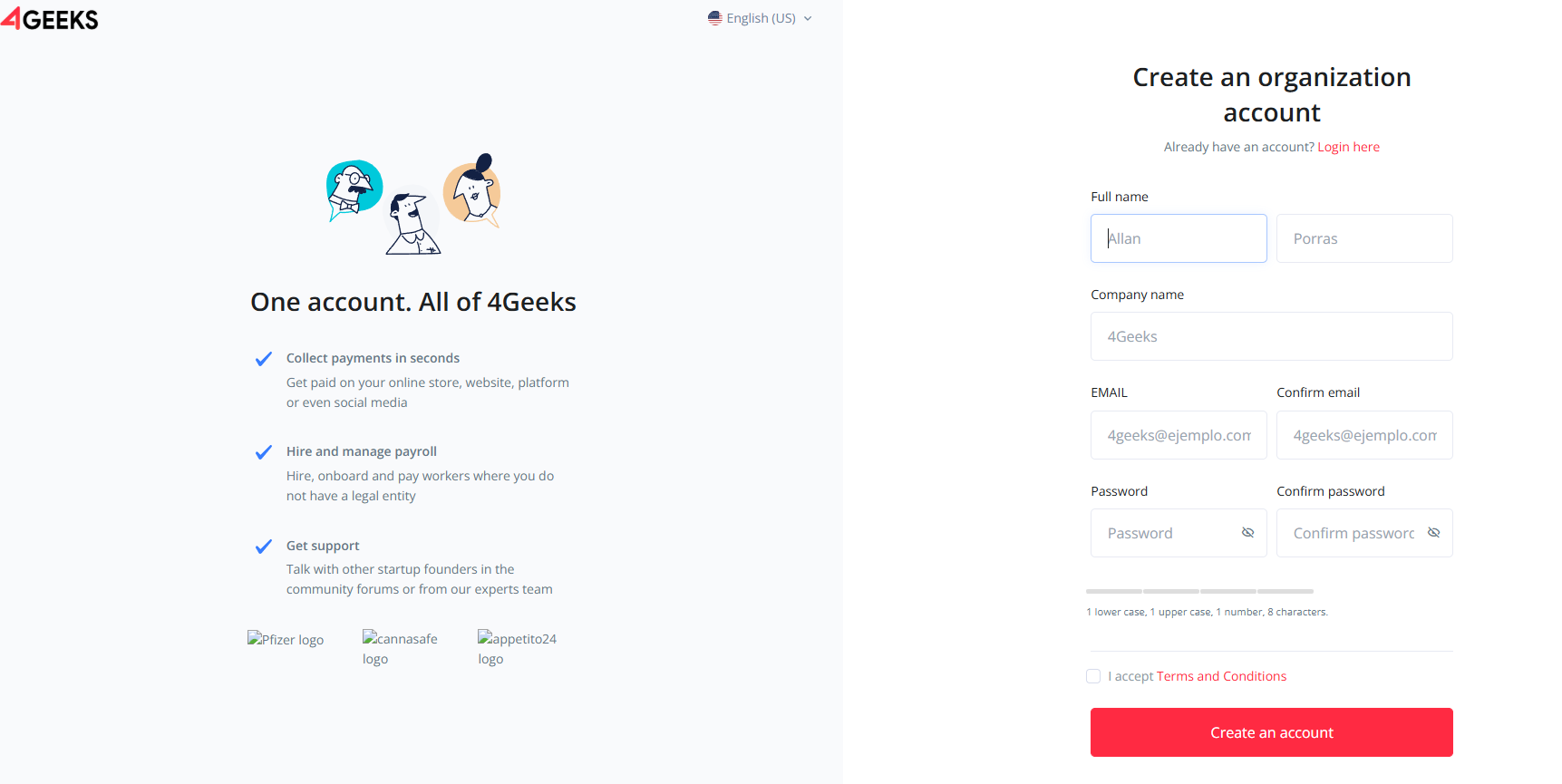
Task: Check the I accept Terms and Conditions box
Action: (x=1093, y=676)
